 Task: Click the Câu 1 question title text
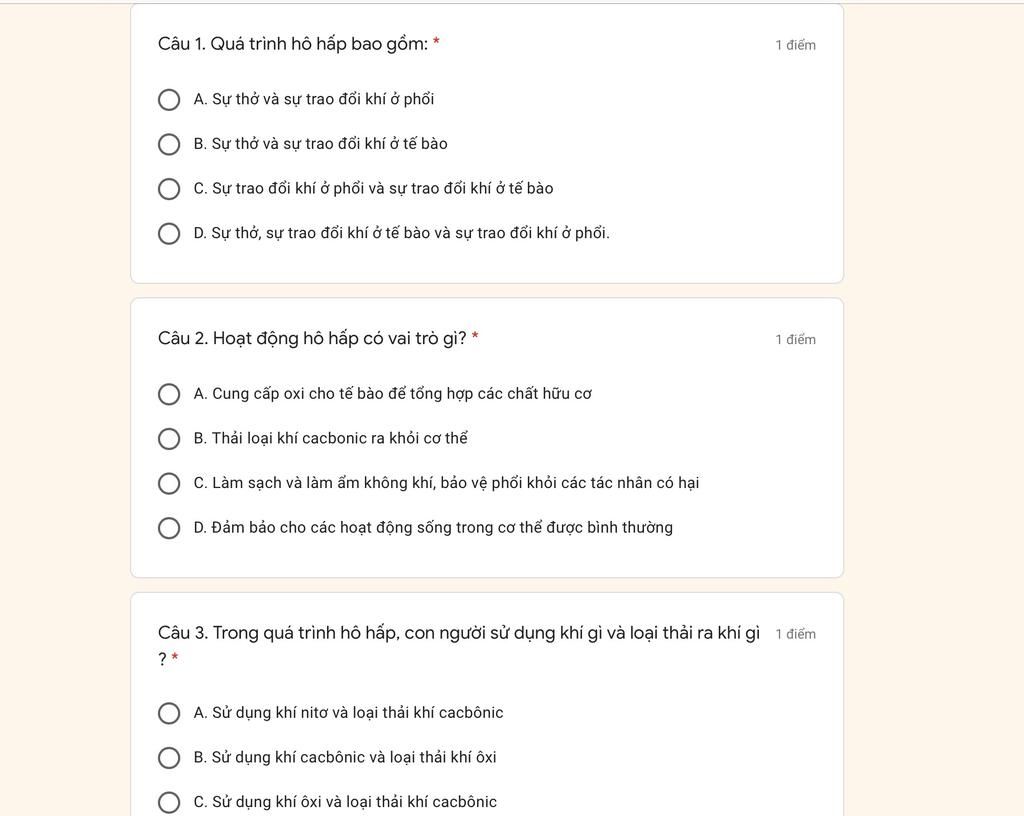pos(292,44)
